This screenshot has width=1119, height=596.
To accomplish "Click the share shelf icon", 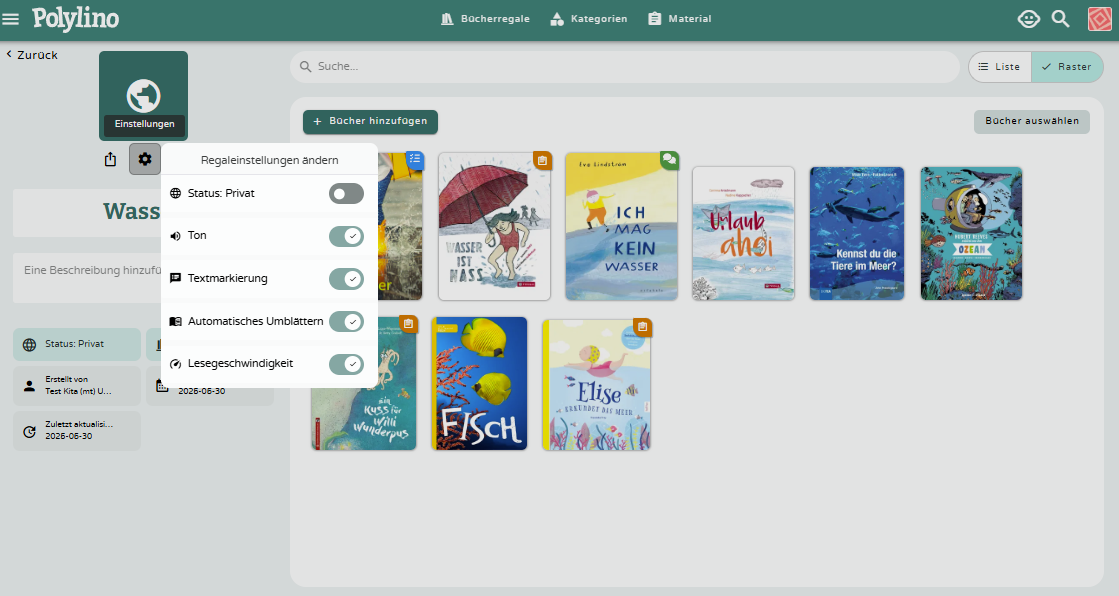I will 110,159.
